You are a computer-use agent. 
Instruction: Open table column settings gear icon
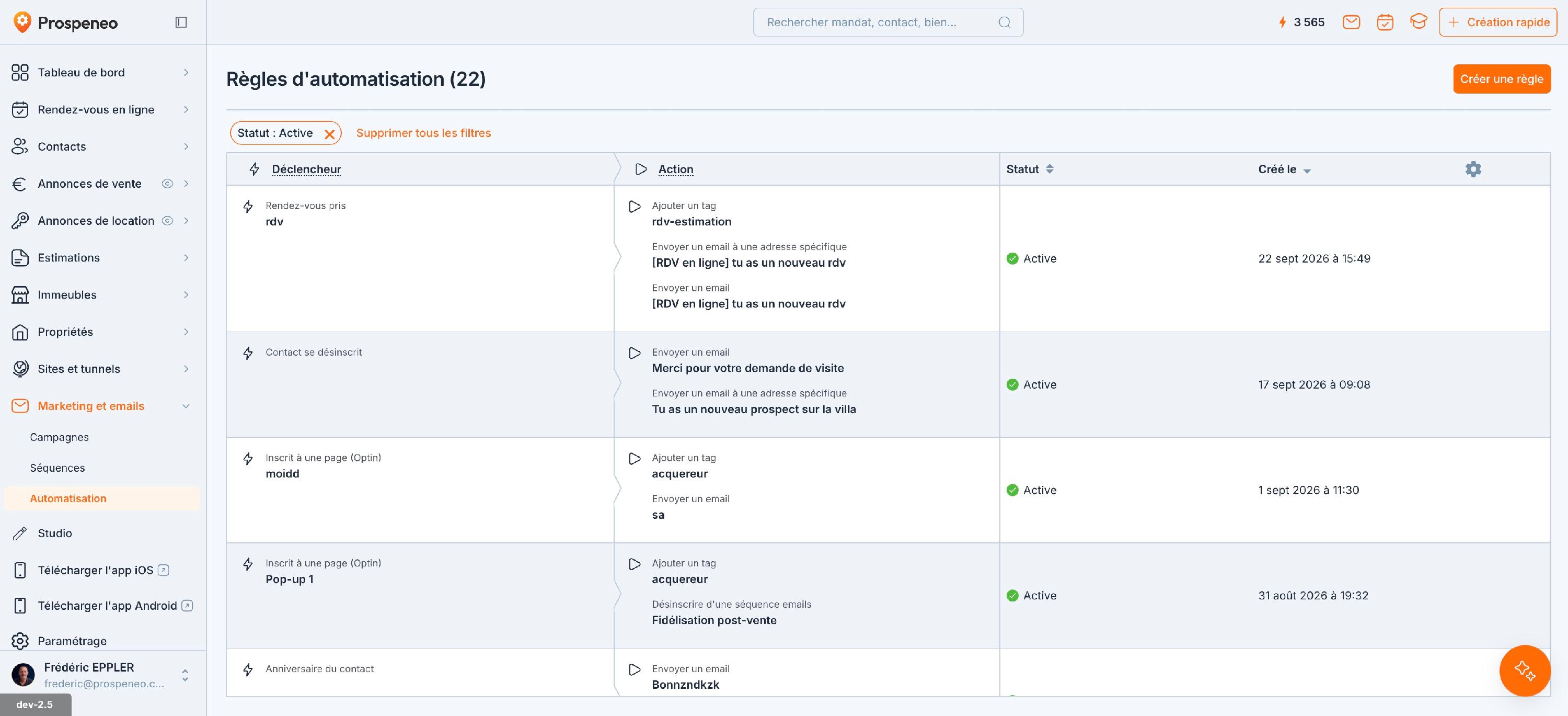(x=1473, y=169)
